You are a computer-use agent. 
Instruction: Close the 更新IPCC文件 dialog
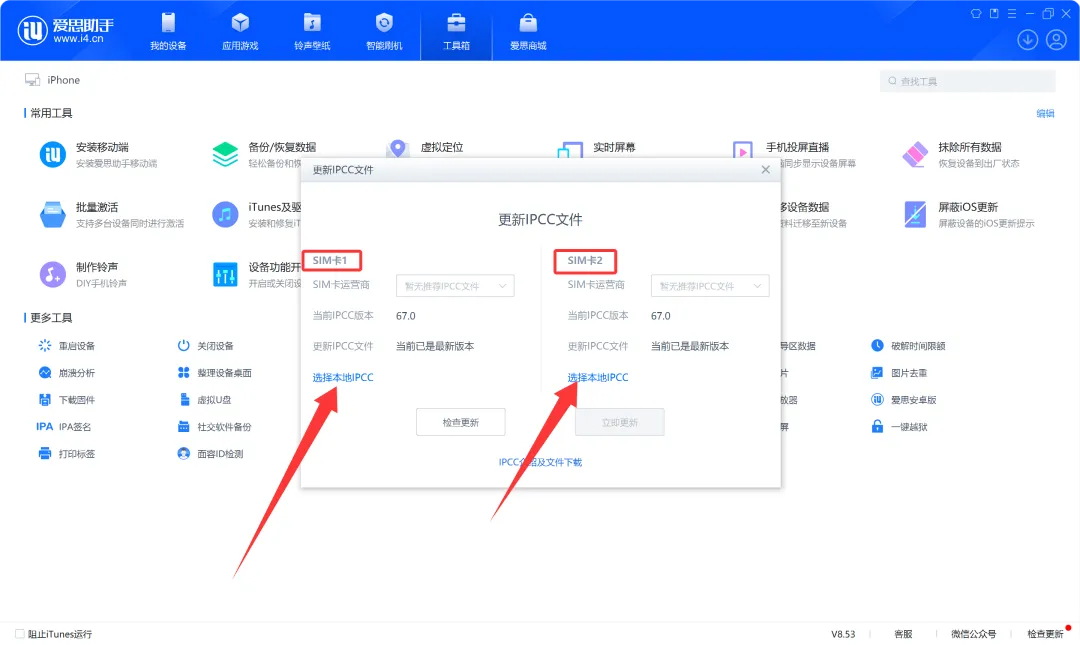765,170
